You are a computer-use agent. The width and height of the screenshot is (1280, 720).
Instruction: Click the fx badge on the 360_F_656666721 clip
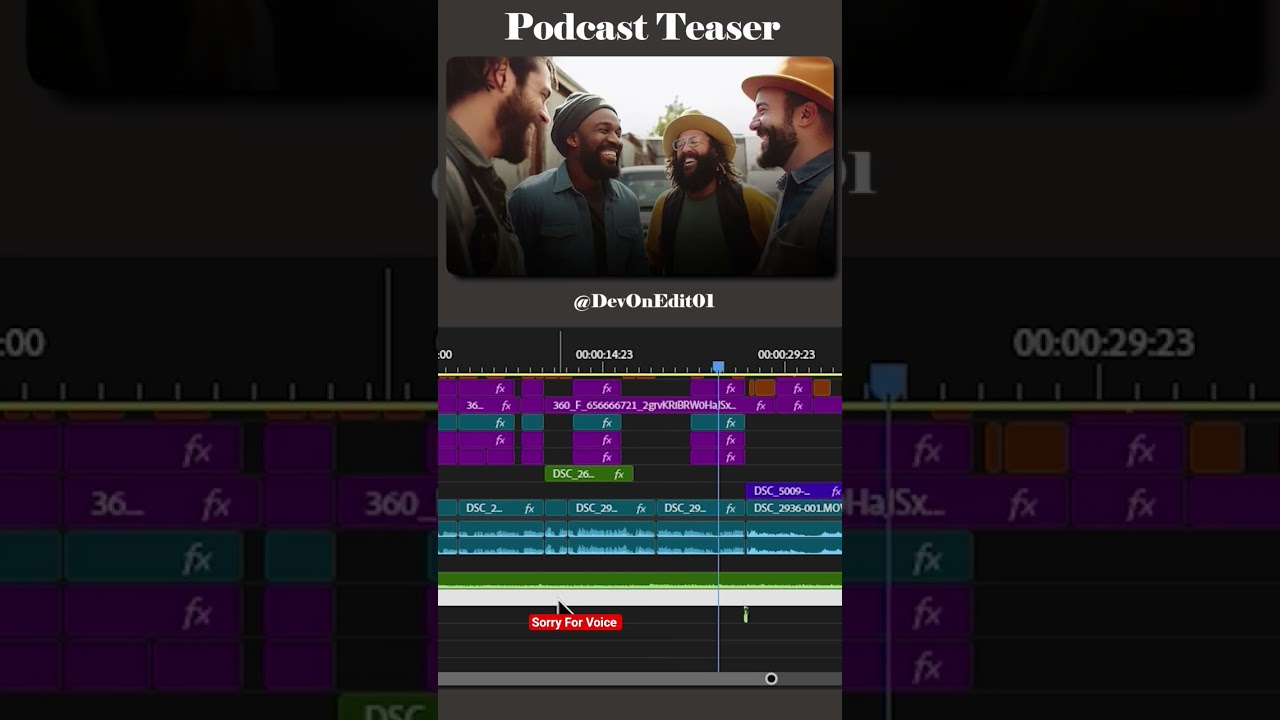(x=760, y=405)
